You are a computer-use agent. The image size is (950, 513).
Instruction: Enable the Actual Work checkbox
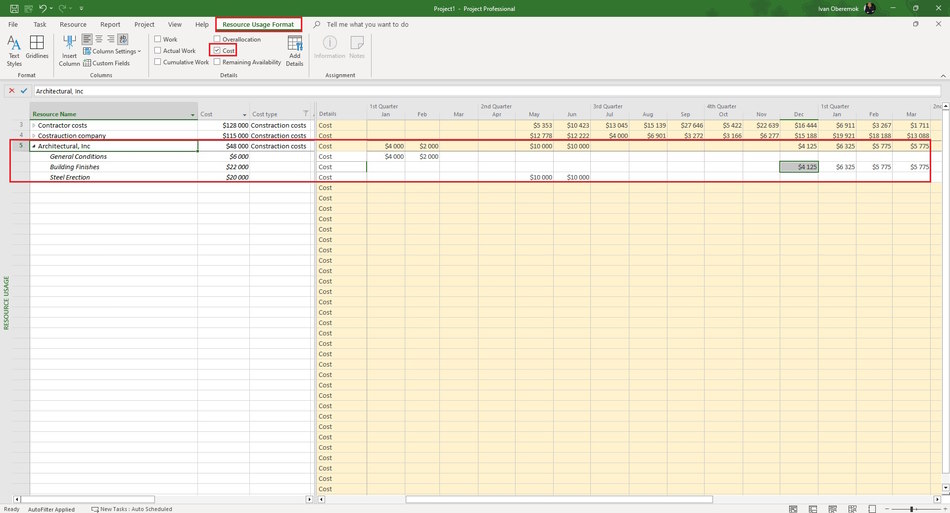pos(158,50)
